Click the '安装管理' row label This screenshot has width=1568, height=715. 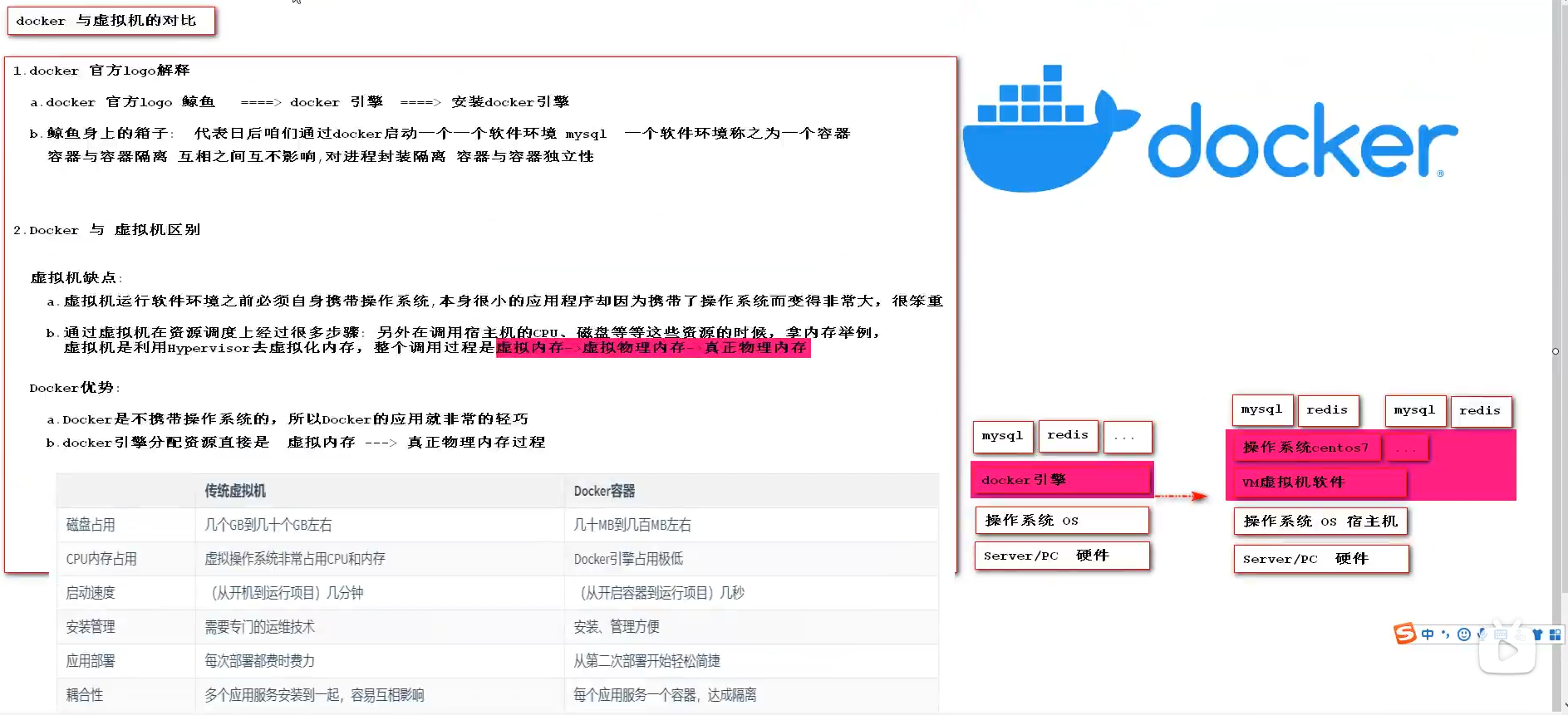tap(91, 627)
